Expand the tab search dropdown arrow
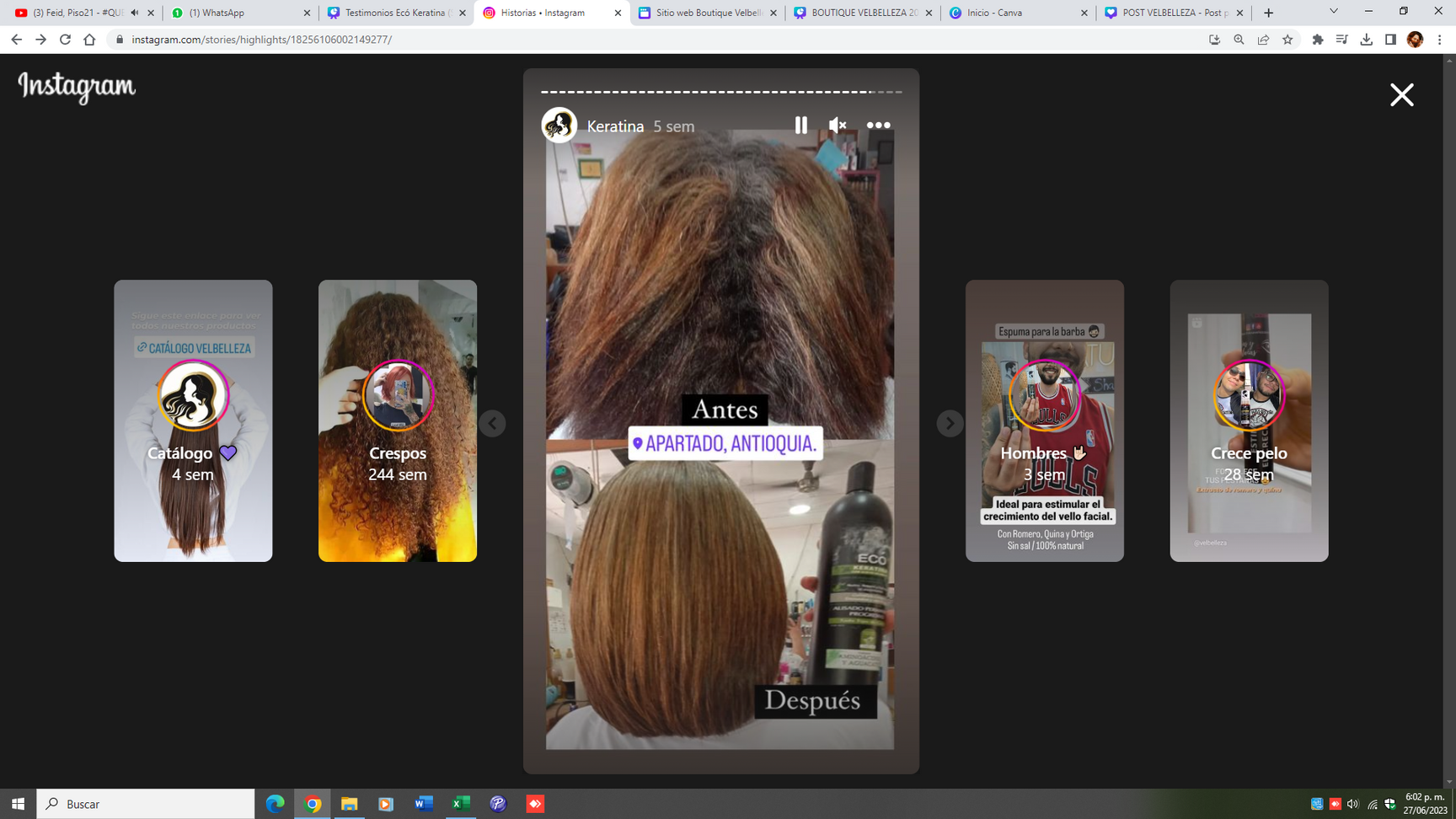 (1333, 12)
